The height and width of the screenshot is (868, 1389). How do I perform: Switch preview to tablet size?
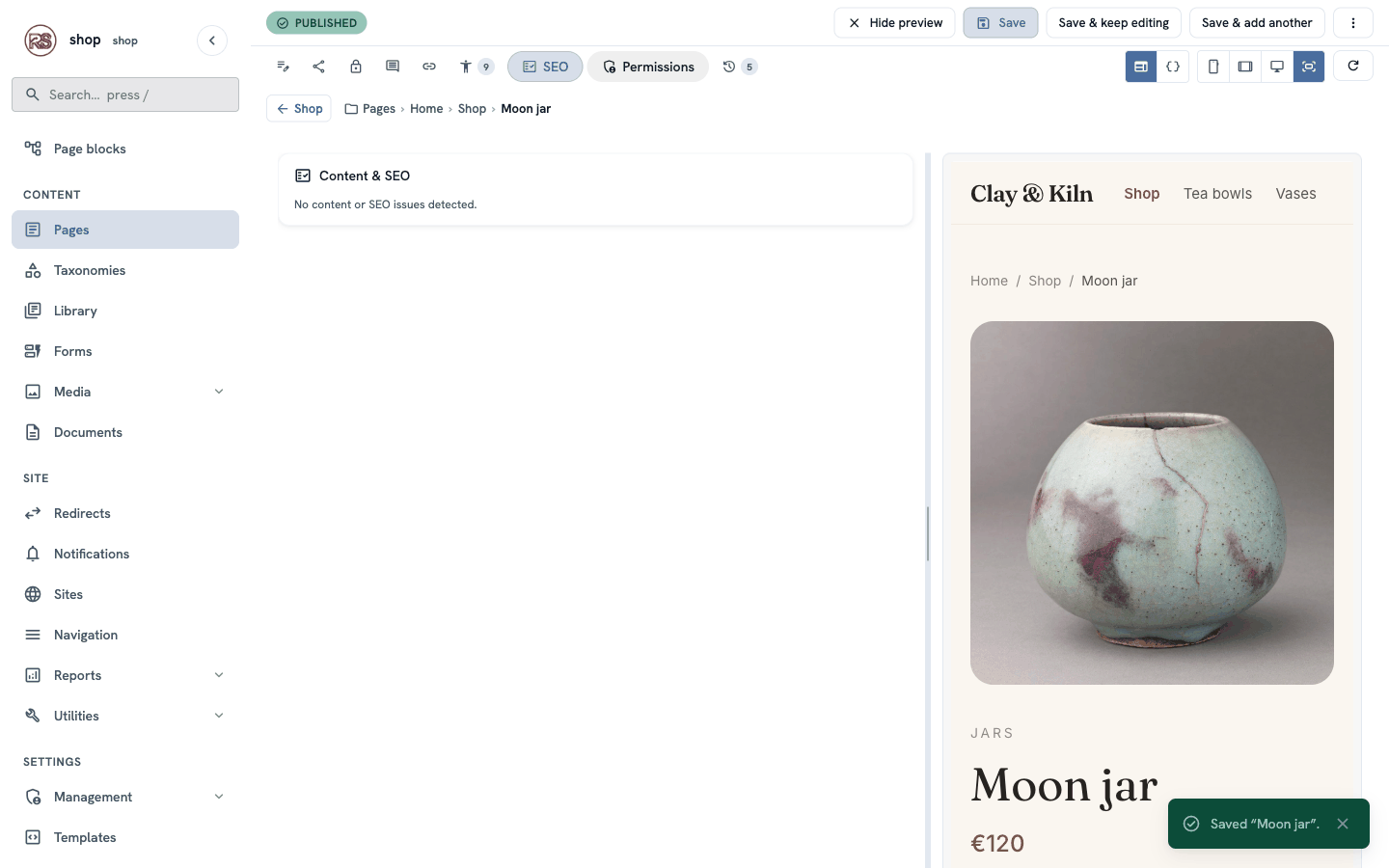tap(1245, 67)
